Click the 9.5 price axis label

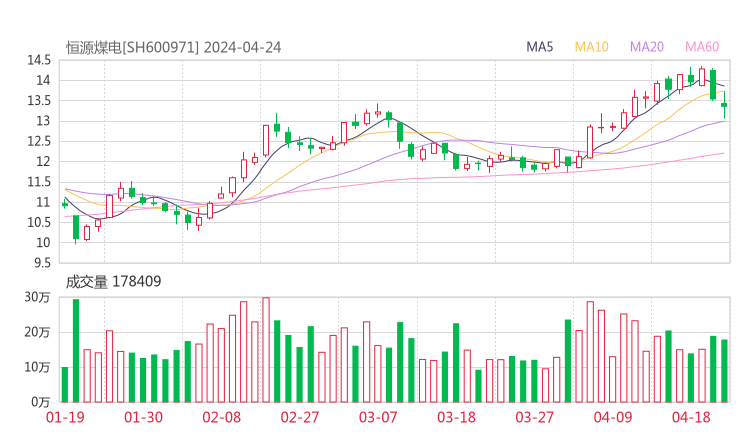[42, 263]
